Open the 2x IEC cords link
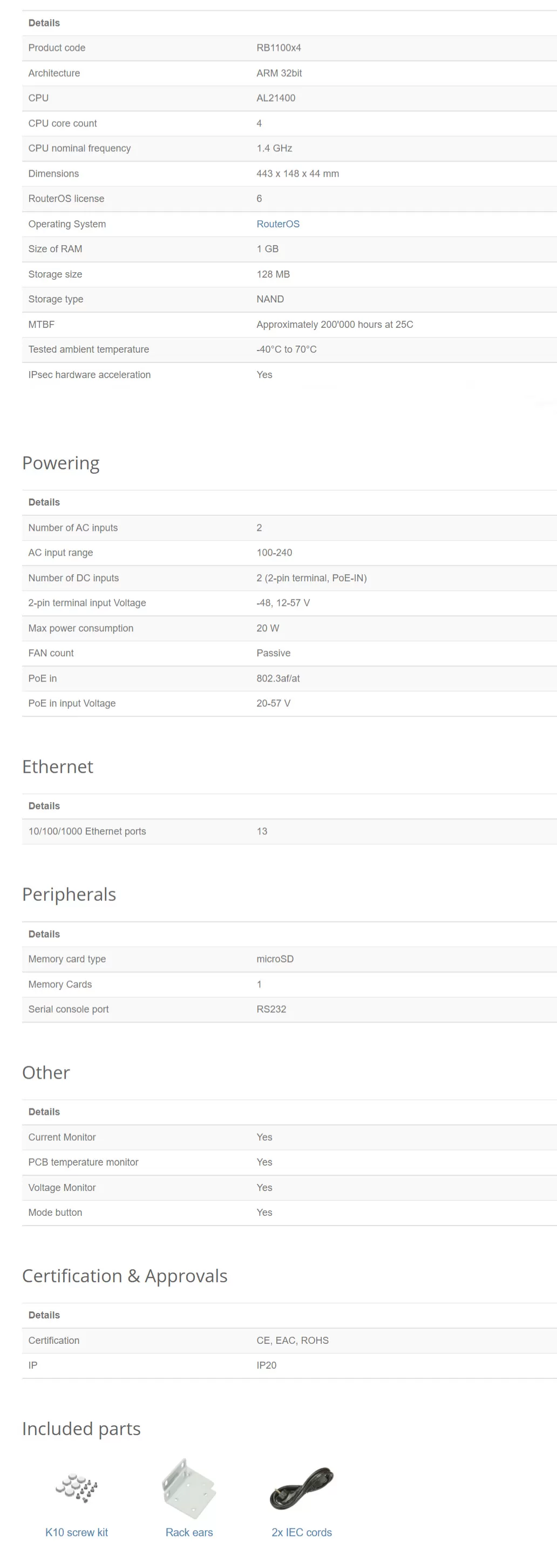The width and height of the screenshot is (557, 1568). 302,1532
